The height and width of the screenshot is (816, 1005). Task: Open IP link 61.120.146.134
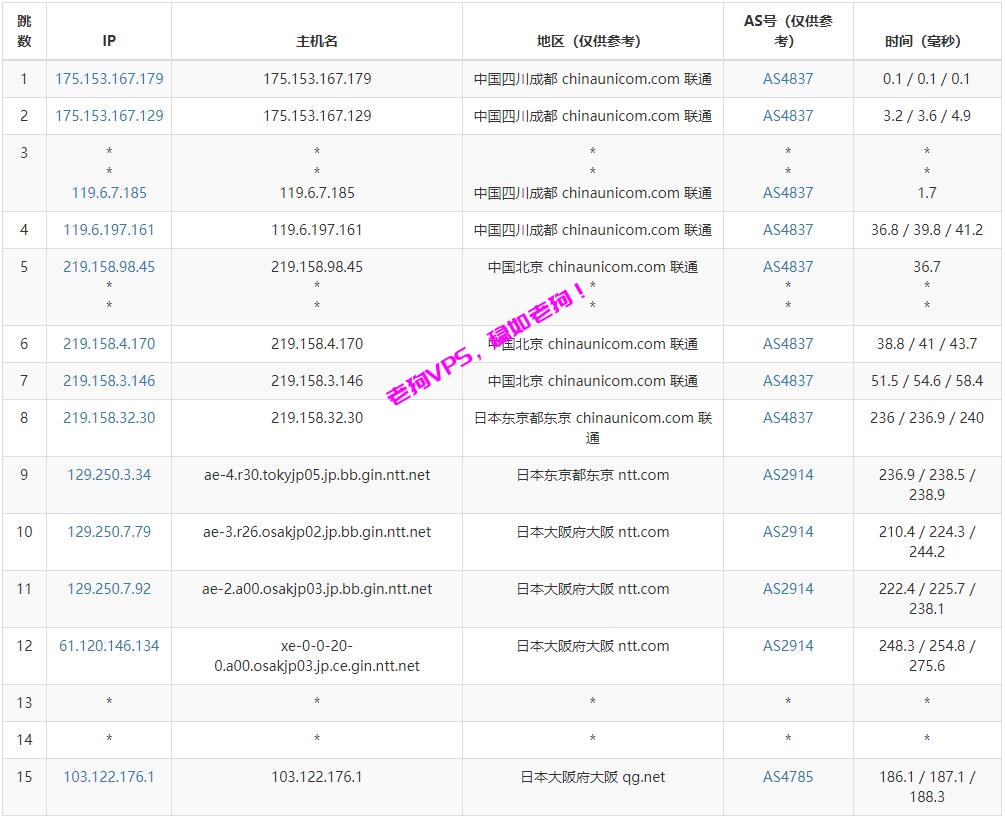tap(109, 646)
